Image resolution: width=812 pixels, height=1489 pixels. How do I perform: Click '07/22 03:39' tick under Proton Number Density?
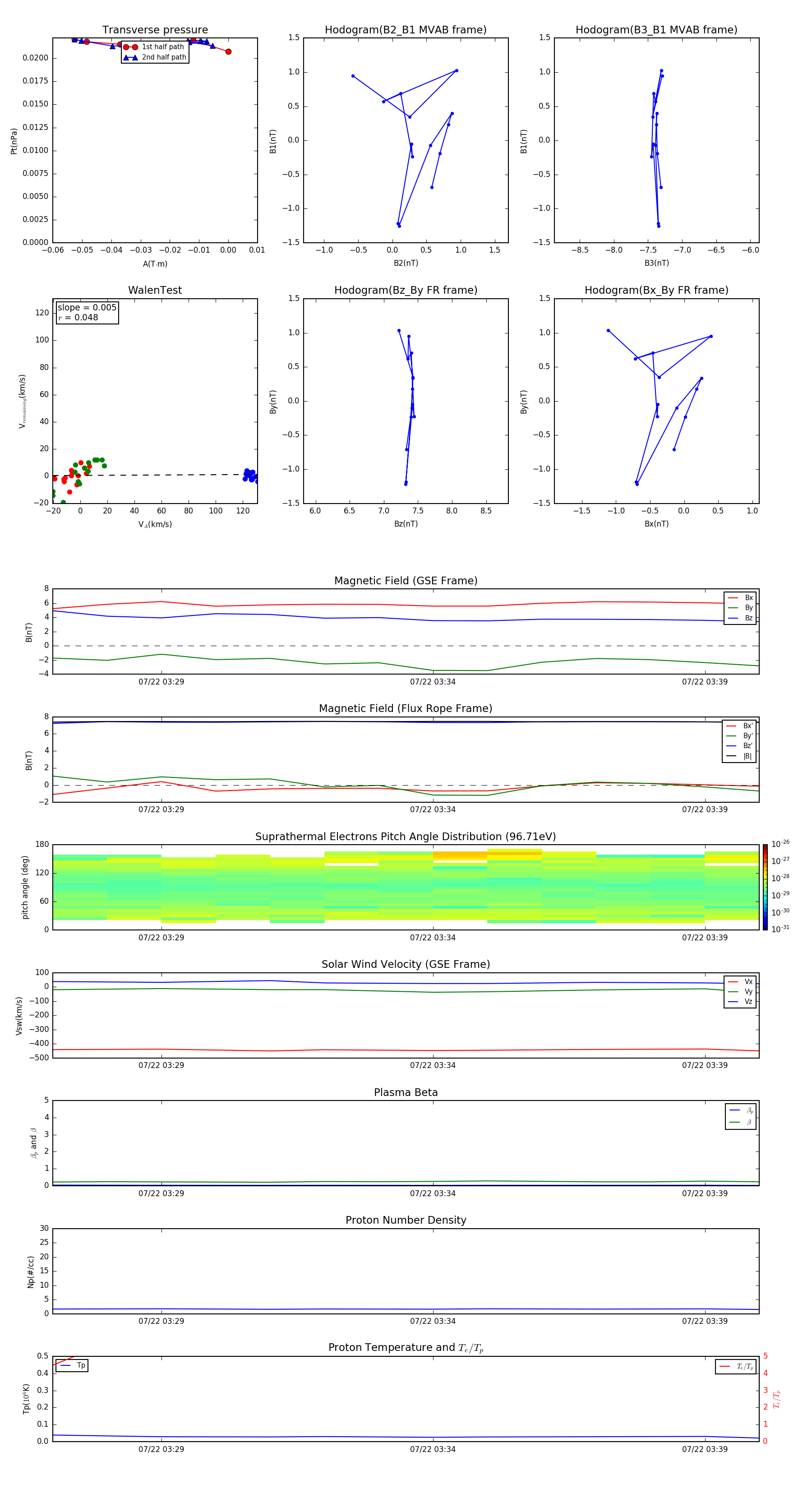tap(705, 1321)
